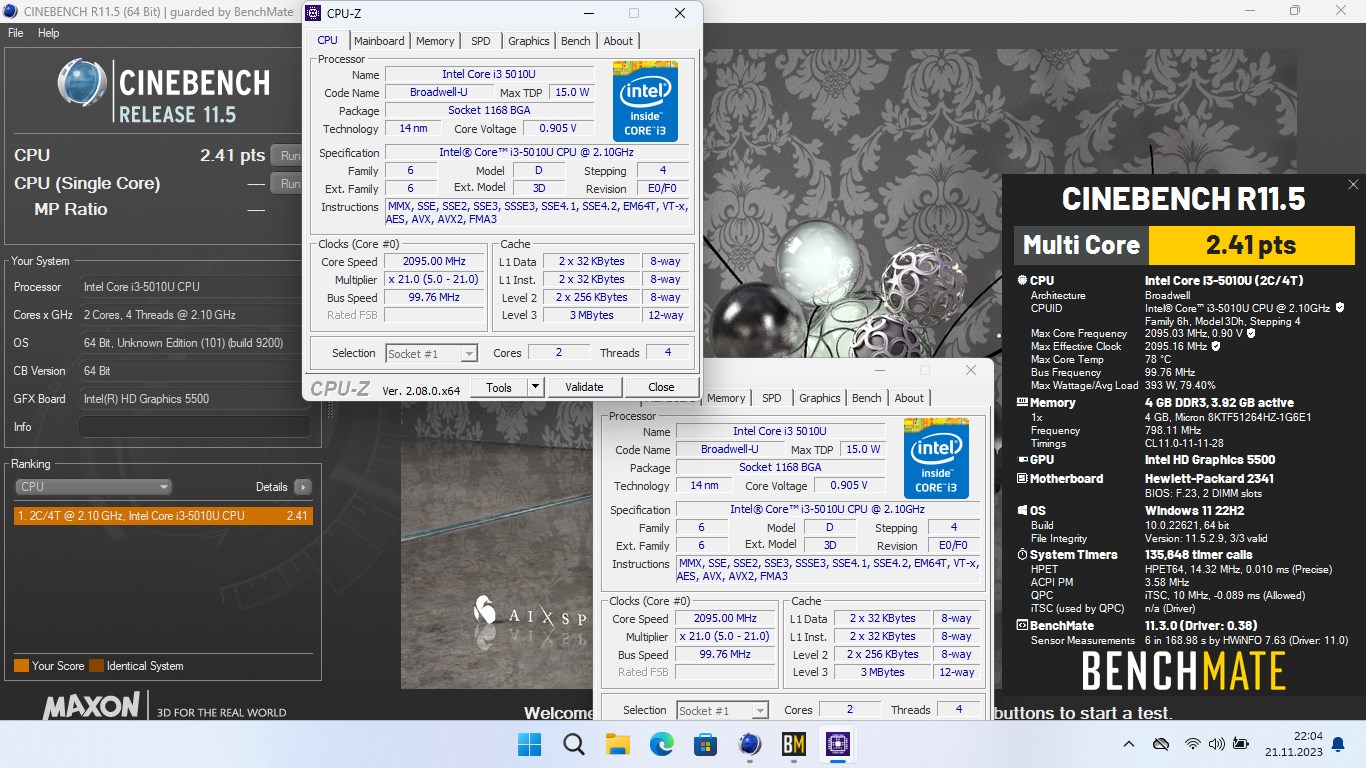Switch to BenchMate BM taskbar icon
Viewport: 1366px width, 768px height.
click(794, 744)
